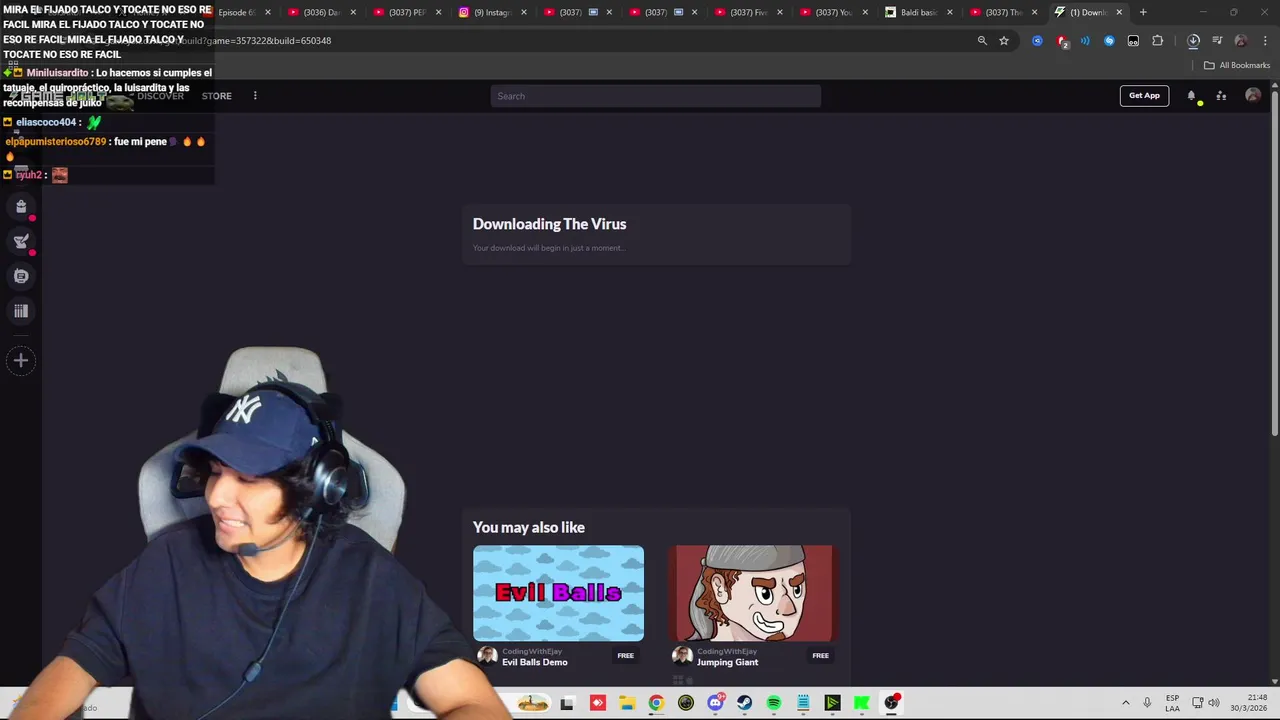The image size is (1280, 720).
Task: Open the red extension with badge 2
Action: (1062, 42)
